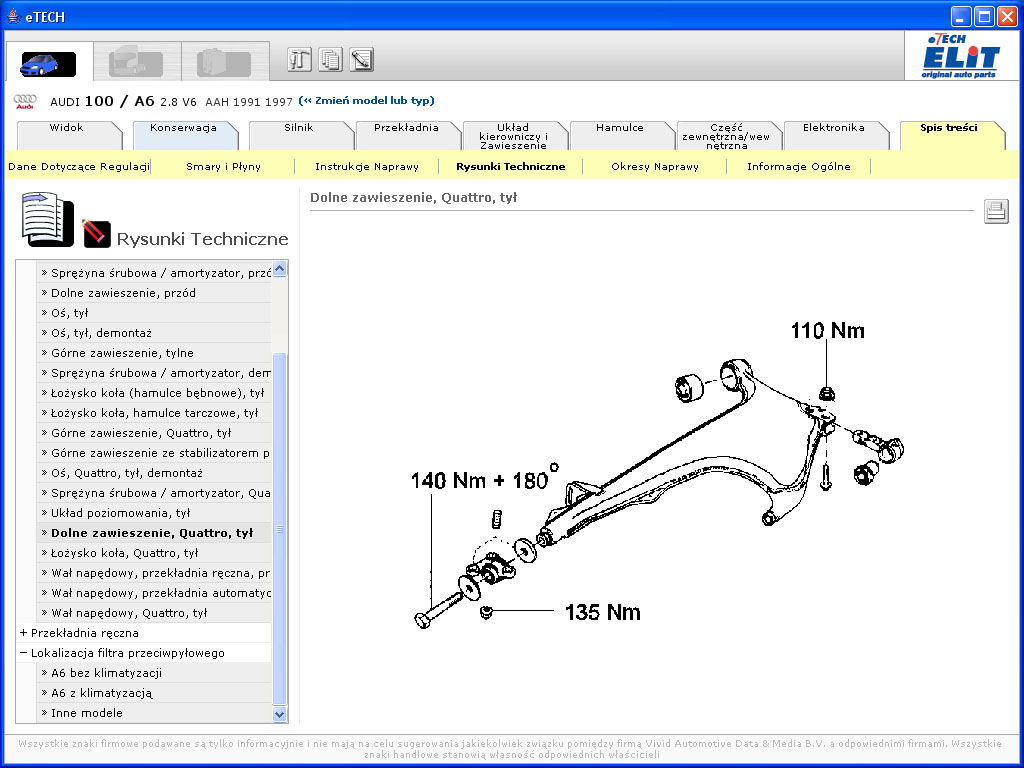Open Oś, Quattro, tył, demontaż drawing

[x=154, y=473]
